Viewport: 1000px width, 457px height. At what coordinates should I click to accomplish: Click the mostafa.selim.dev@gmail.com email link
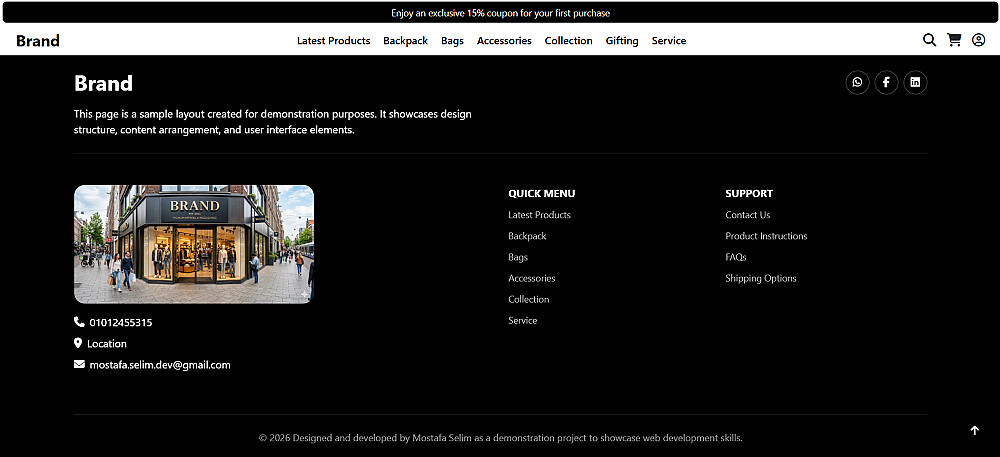[159, 365]
